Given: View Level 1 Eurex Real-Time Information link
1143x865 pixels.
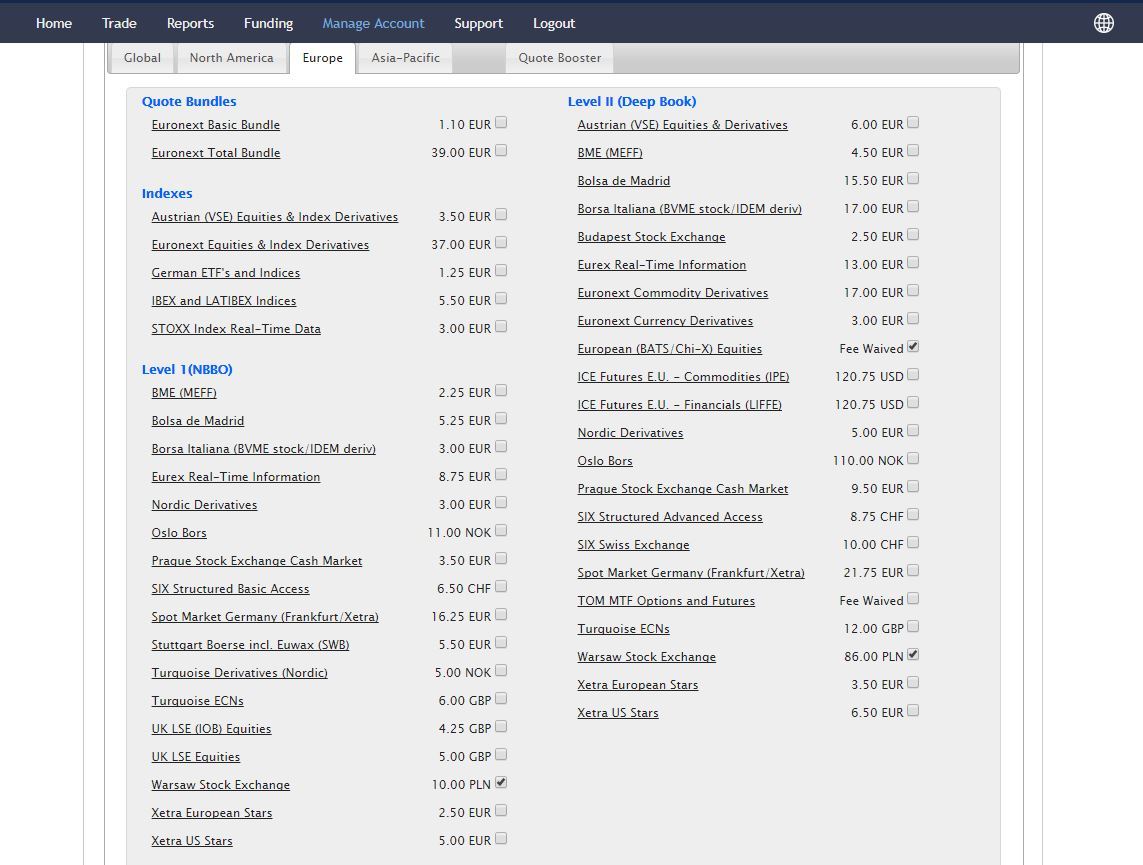Looking at the screenshot, I should [235, 477].
